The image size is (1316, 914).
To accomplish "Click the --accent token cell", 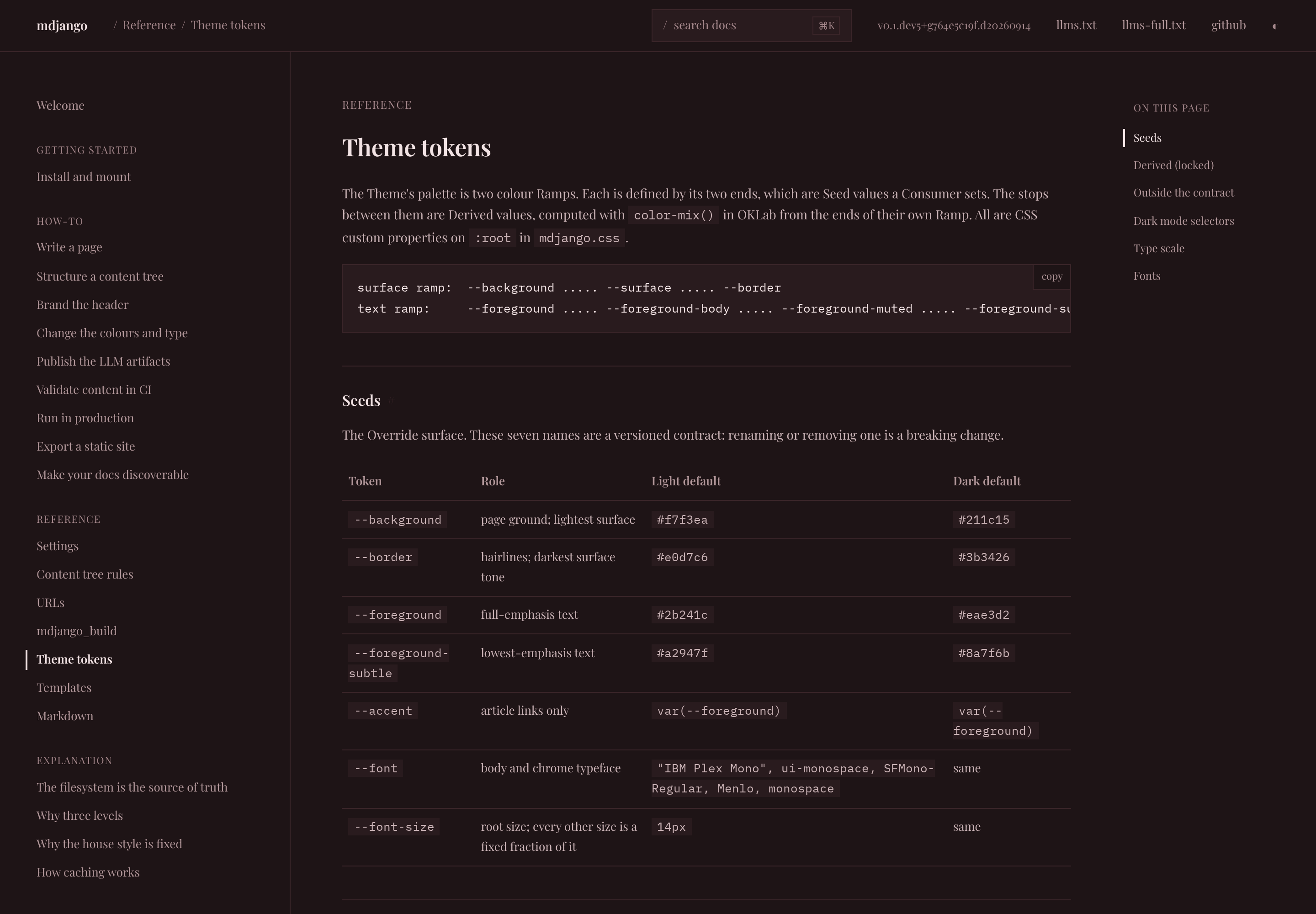I will pyautogui.click(x=382, y=711).
